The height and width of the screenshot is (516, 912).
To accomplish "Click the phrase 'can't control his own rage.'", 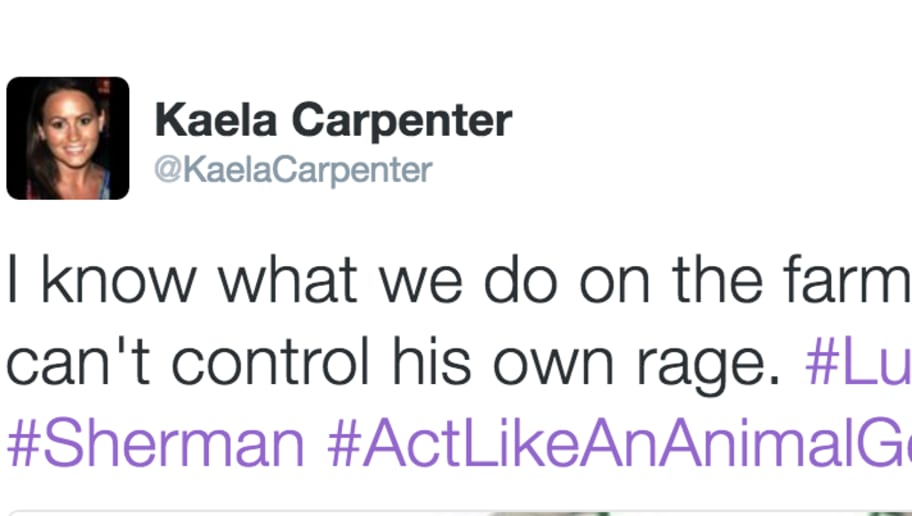I will pos(393,362).
